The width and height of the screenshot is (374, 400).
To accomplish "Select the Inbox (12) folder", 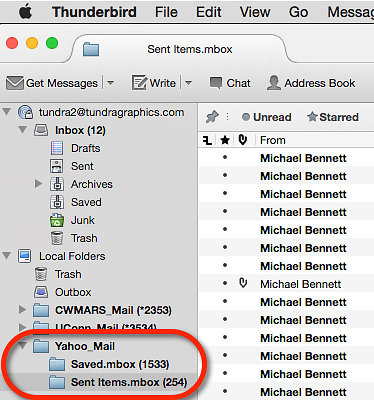I will point(80,130).
